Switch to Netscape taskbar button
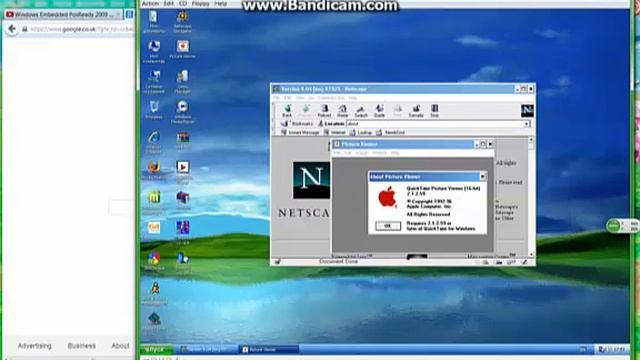 point(208,349)
